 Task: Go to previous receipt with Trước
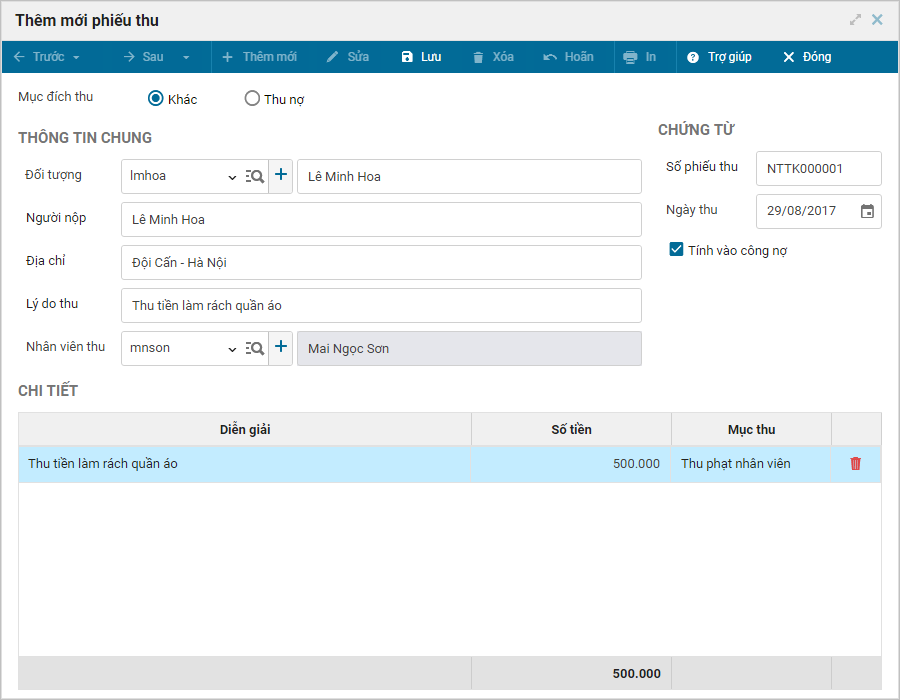click(39, 57)
